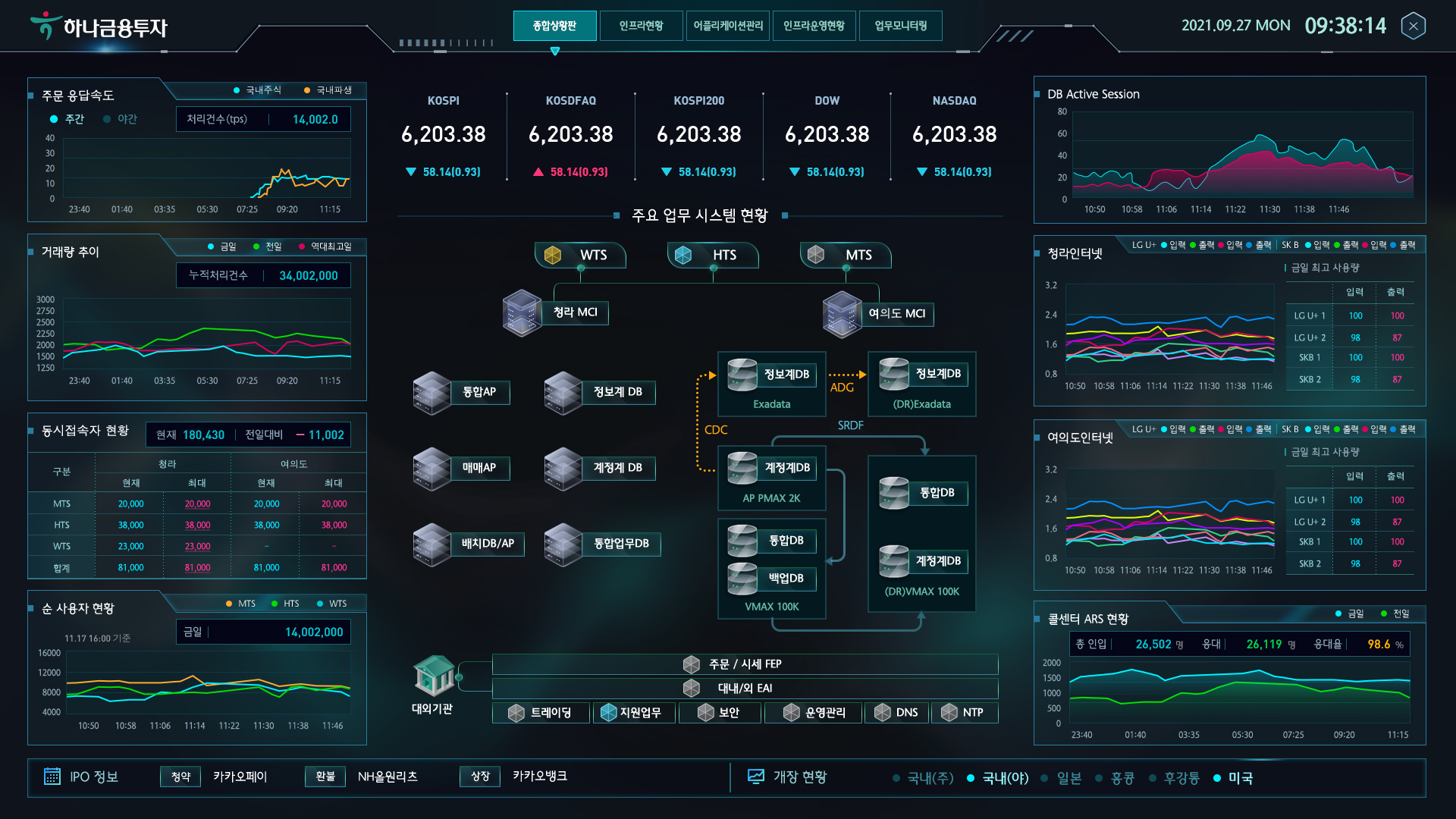Click the DNS cube icon
The height and width of the screenshot is (819, 1456).
pos(883,713)
